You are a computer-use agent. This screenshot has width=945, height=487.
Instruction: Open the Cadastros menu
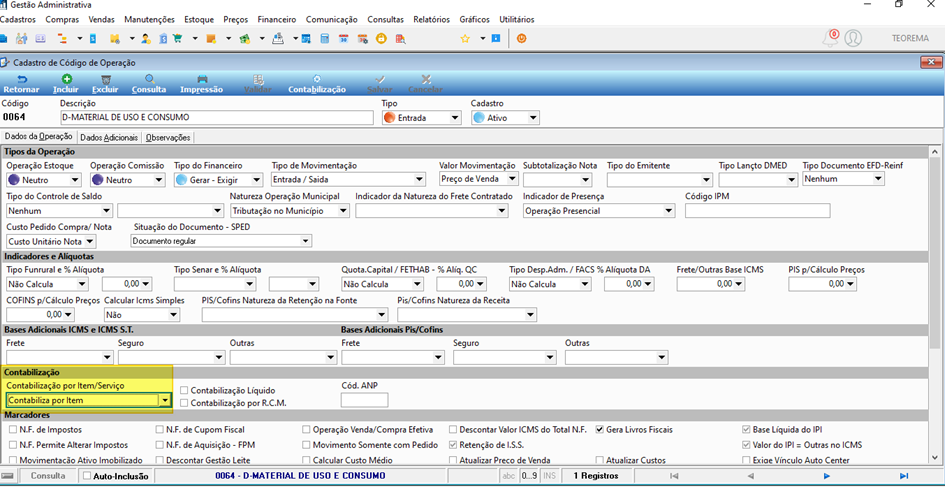point(17,19)
